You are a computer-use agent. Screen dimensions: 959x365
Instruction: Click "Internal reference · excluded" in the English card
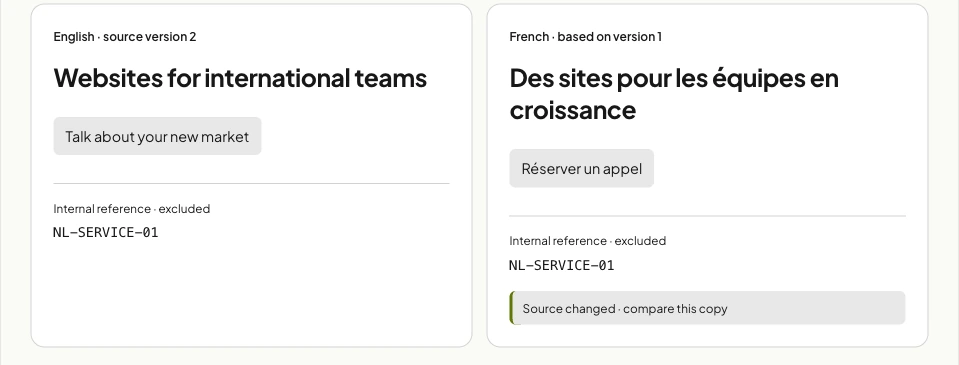[x=131, y=209]
